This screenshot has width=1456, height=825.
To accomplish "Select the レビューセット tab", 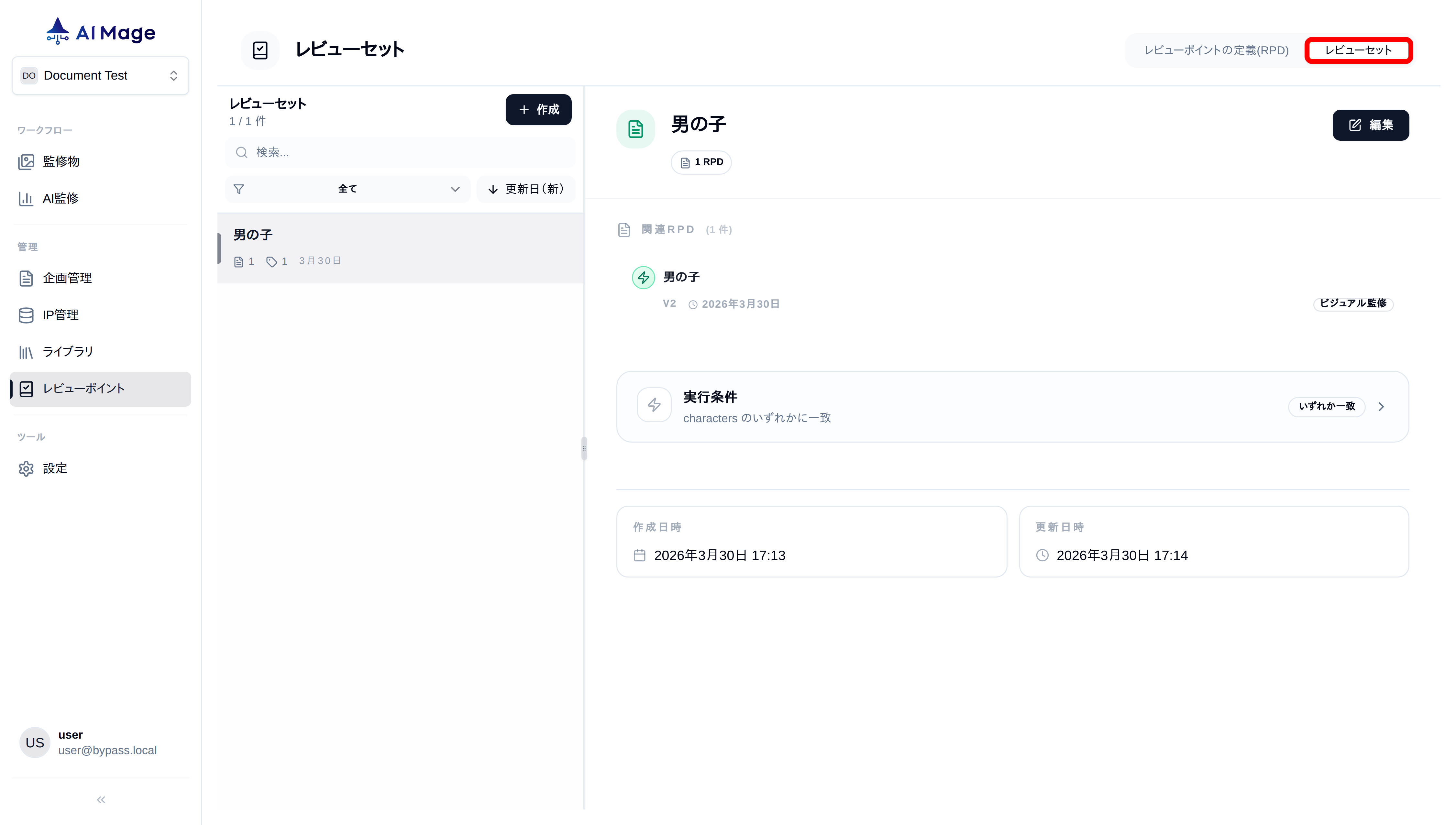I will 1359,50.
